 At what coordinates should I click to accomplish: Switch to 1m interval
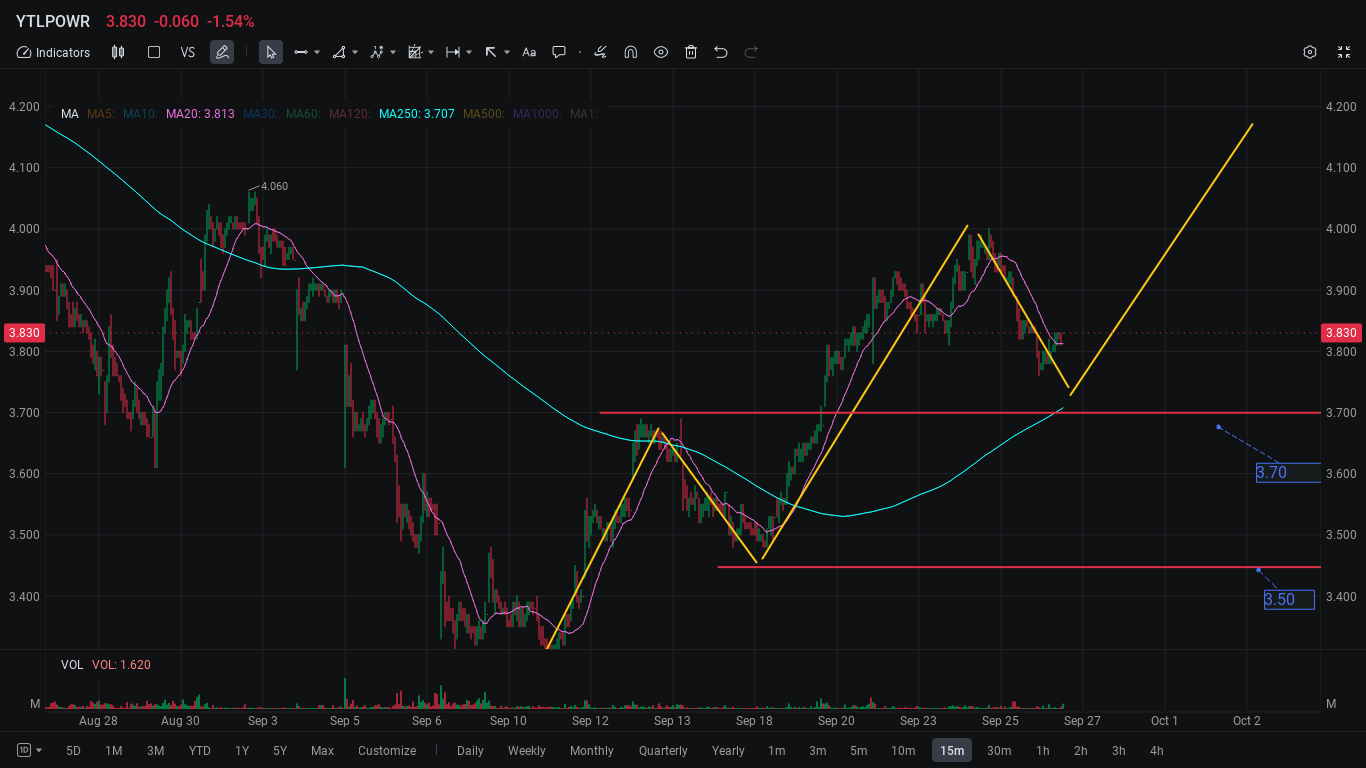tap(777, 750)
